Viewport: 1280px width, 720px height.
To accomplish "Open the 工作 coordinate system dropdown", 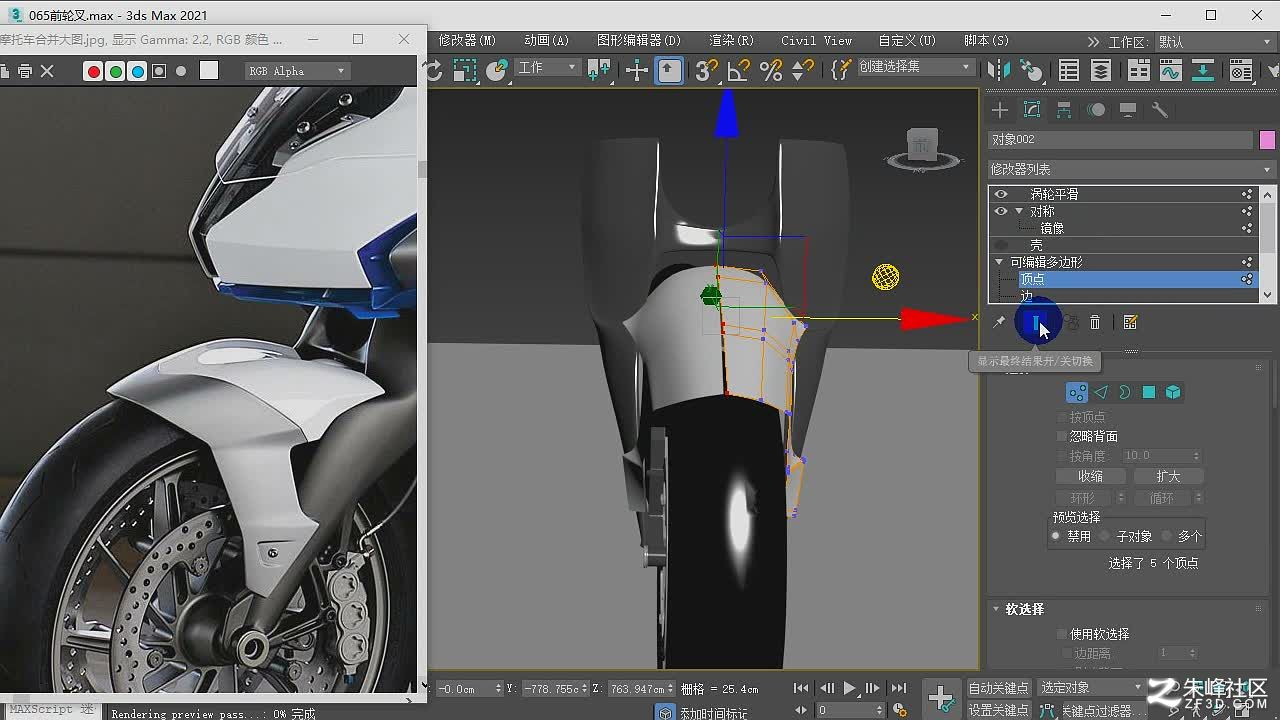I will [547, 67].
